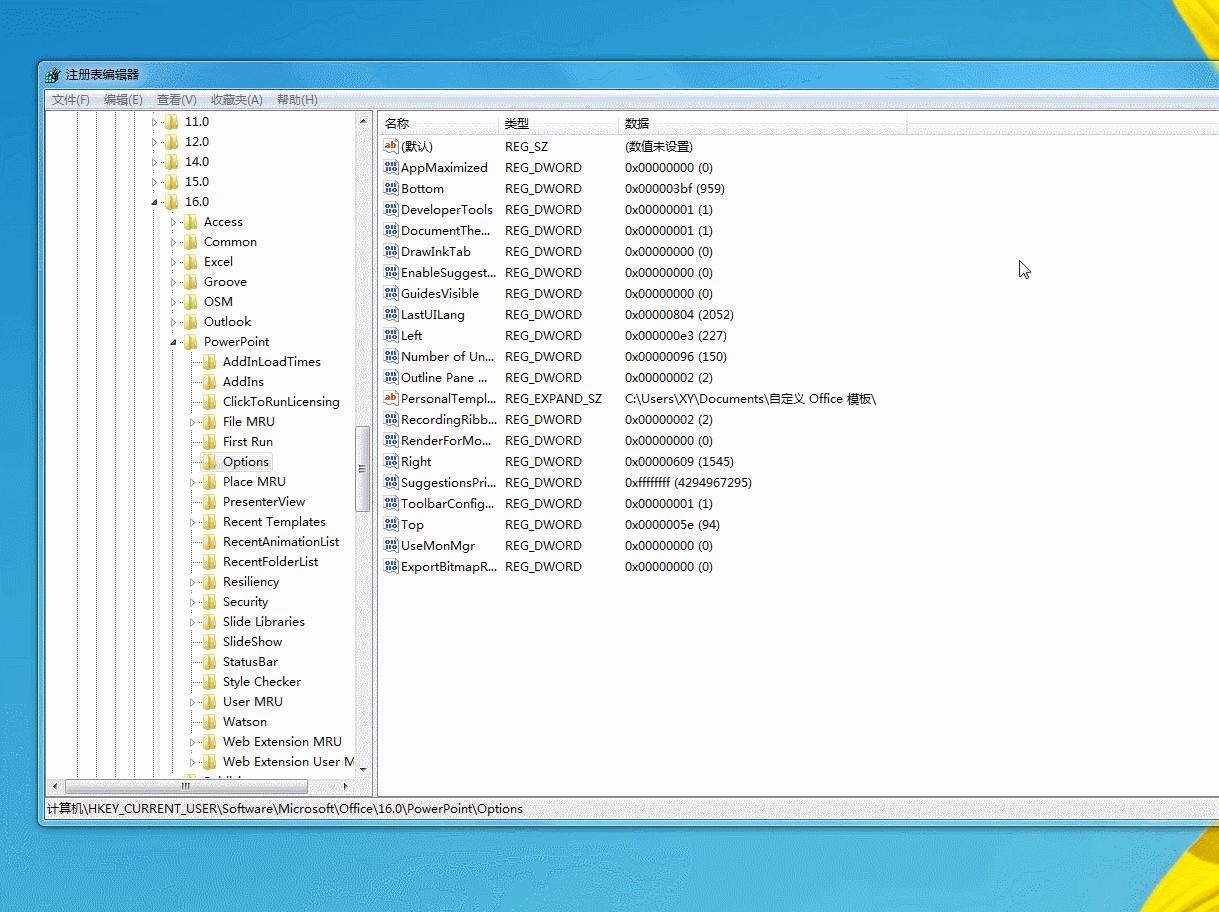This screenshot has height=912, width=1219.
Task: Click the Outlook folder icon in tree
Action: tap(191, 322)
